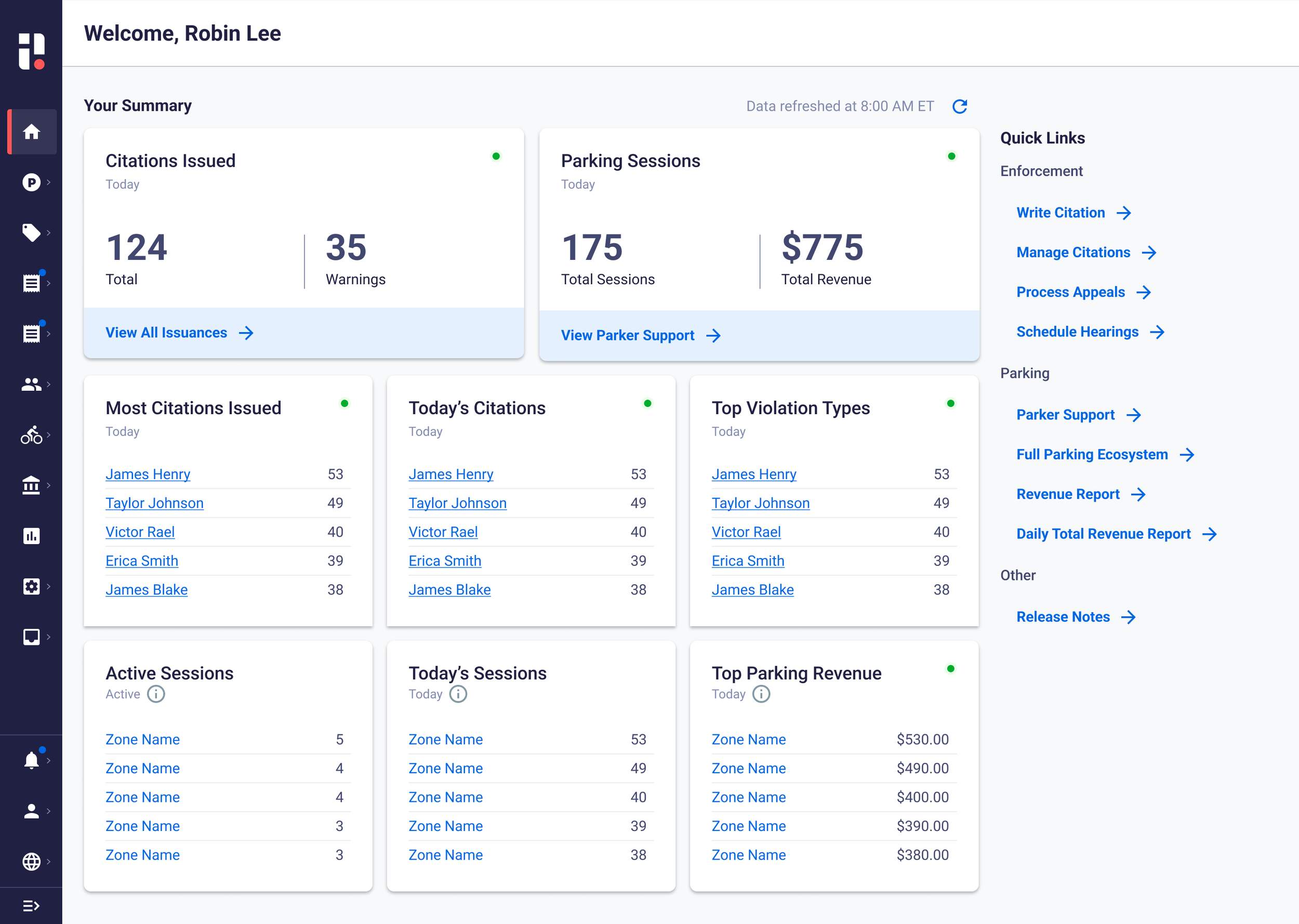Expand chevron beside users group icon
1299x924 pixels.
tap(49, 385)
